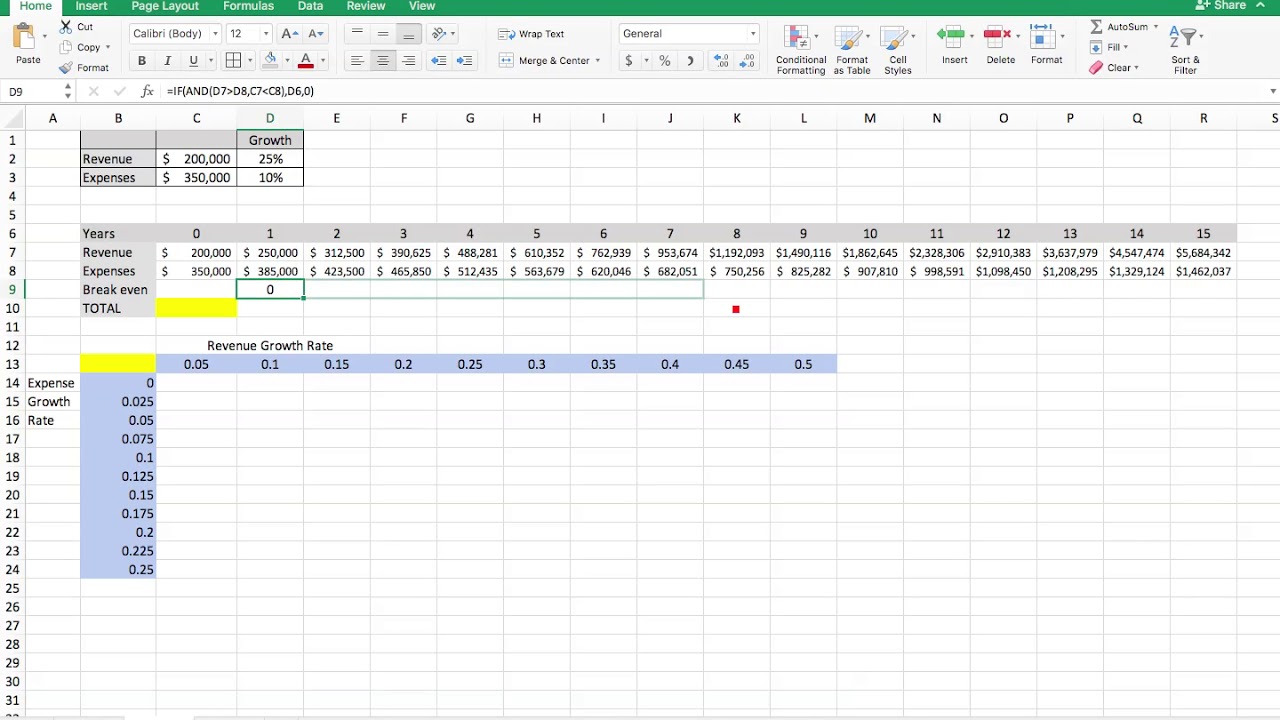Increase font size with the larger A
The image size is (1280, 720).
[x=289, y=34]
